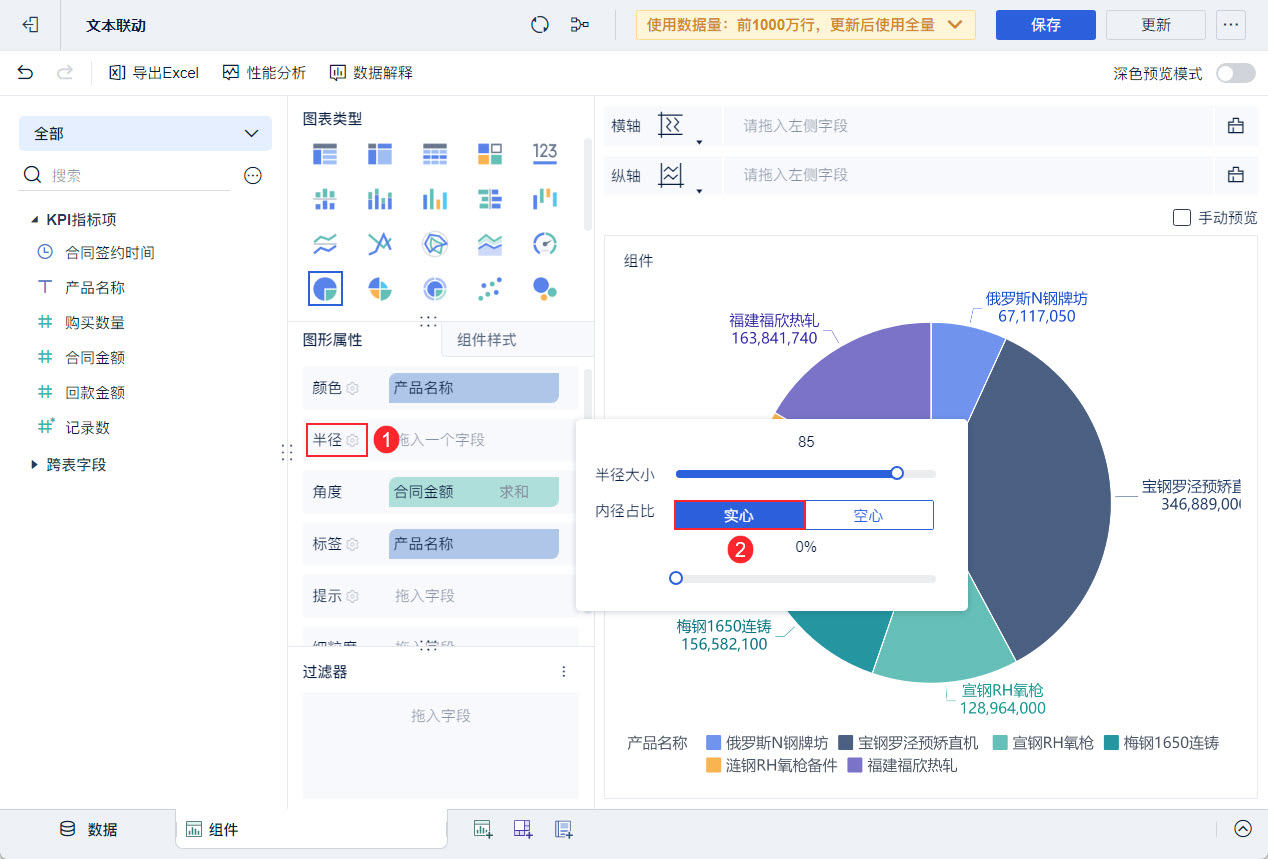Collapse bottom bar with the up-chevron circle
Image resolution: width=1268 pixels, height=859 pixels.
1243,828
